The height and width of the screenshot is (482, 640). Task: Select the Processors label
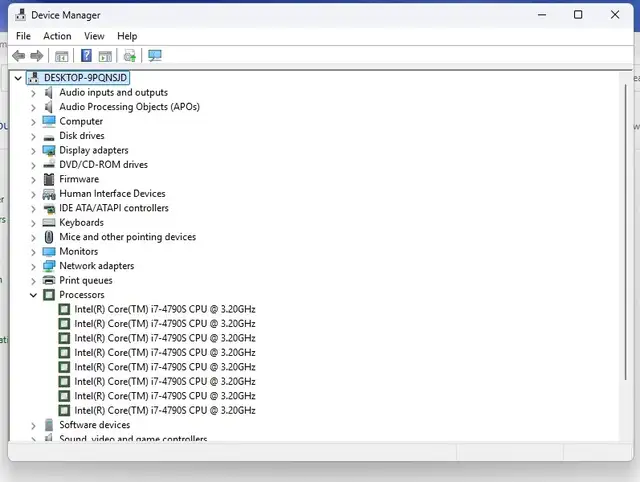[x=82, y=295]
